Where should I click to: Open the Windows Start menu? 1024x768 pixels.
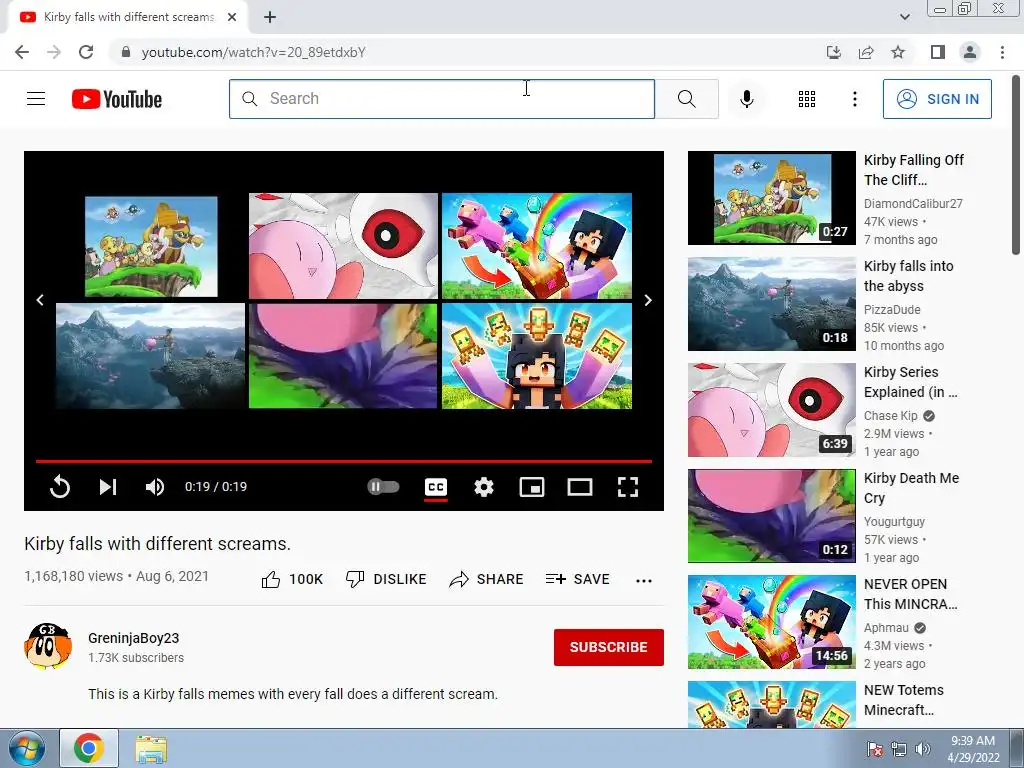27,748
